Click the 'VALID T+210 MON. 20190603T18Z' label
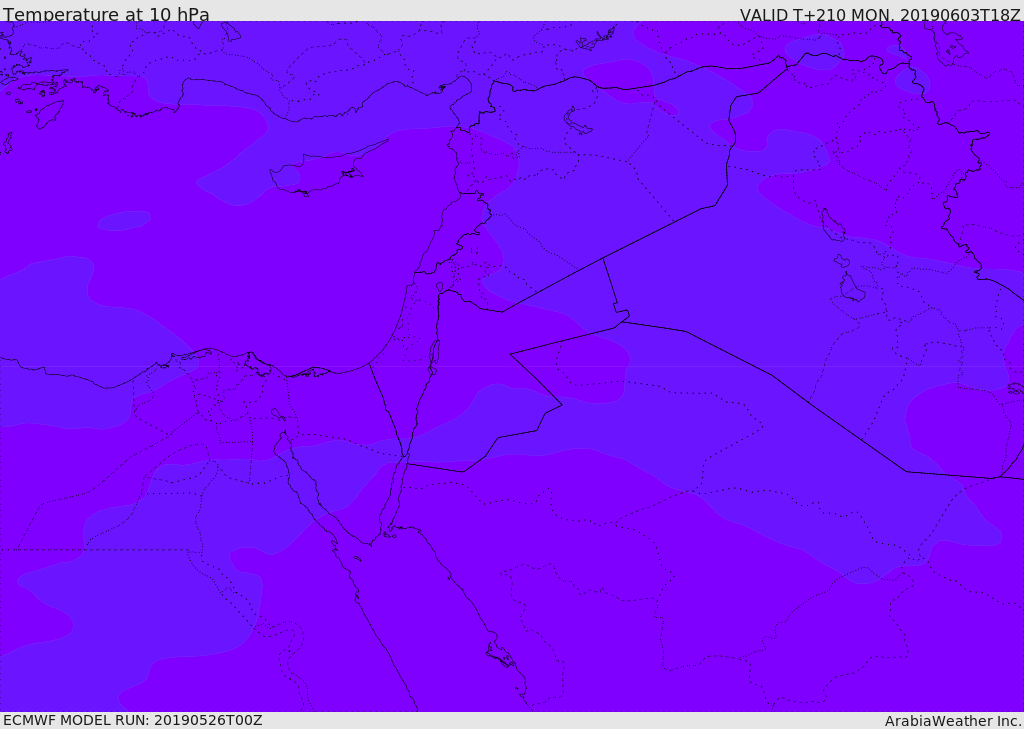 tap(880, 14)
